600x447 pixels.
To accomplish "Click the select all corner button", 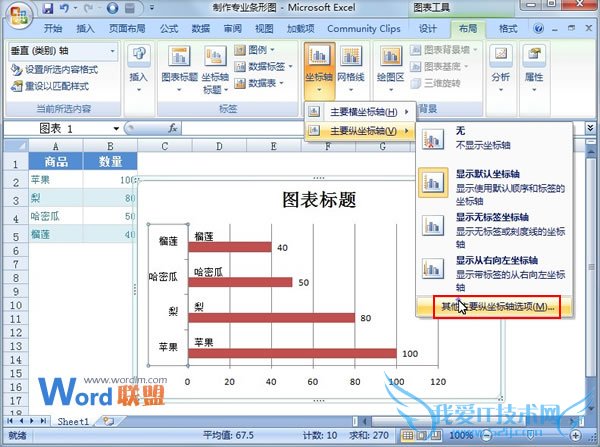I will 16,146.
